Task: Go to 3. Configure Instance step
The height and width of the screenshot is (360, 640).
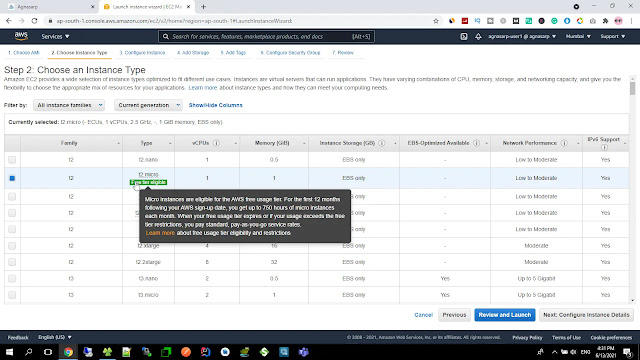Action: (142, 53)
